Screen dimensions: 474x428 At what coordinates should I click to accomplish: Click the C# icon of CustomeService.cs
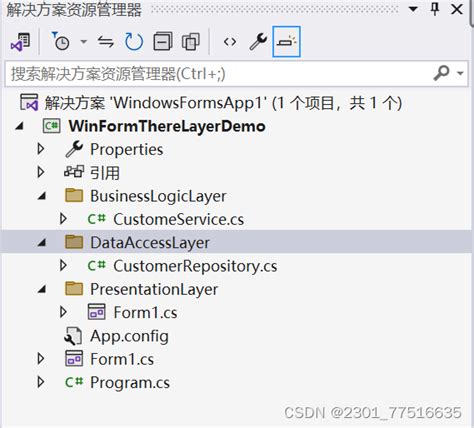click(97, 219)
